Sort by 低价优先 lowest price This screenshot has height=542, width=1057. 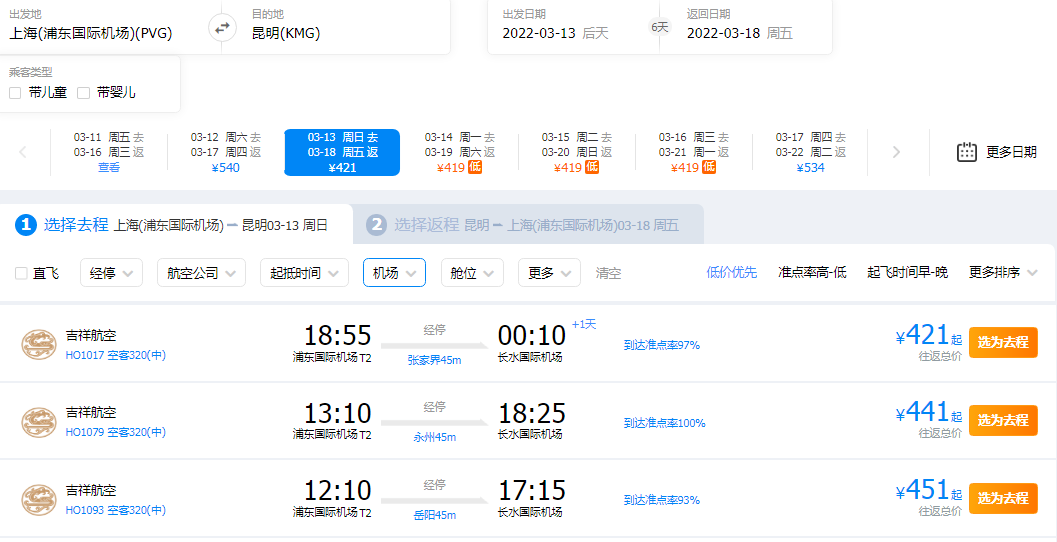(731, 272)
